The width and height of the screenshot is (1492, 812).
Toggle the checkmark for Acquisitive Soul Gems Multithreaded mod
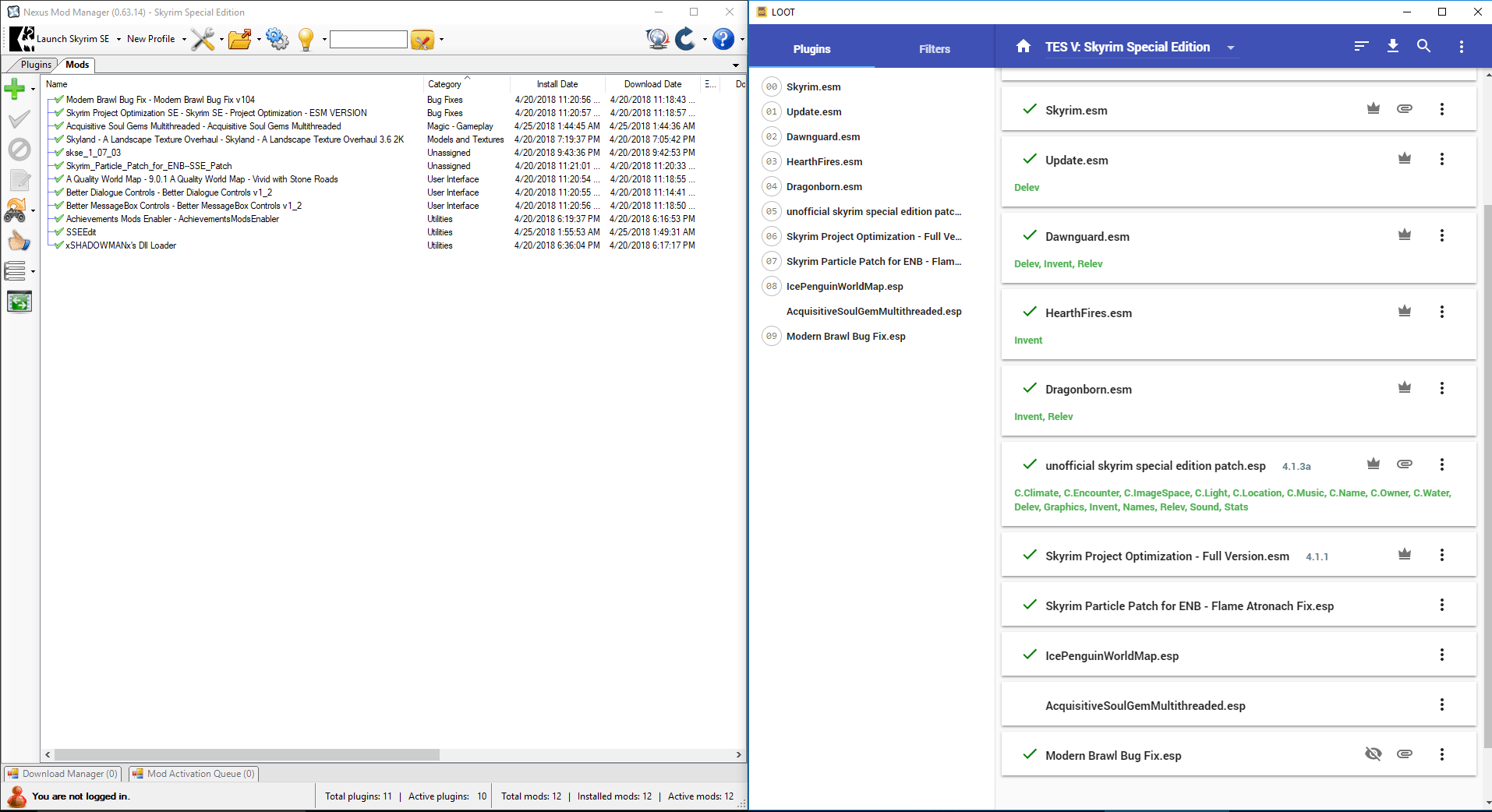(59, 126)
